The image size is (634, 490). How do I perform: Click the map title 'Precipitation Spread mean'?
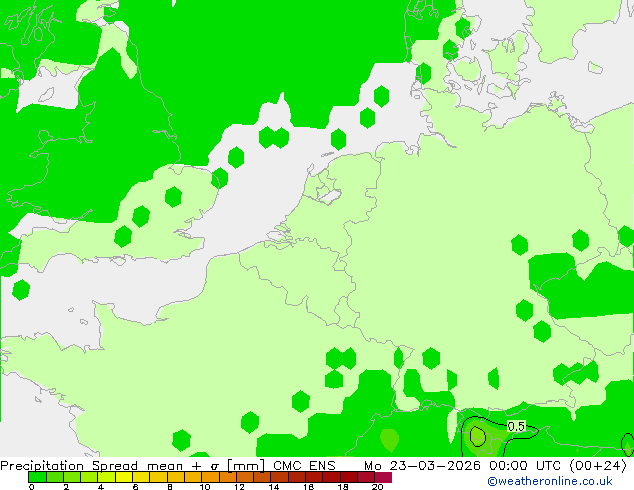[x=92, y=466]
